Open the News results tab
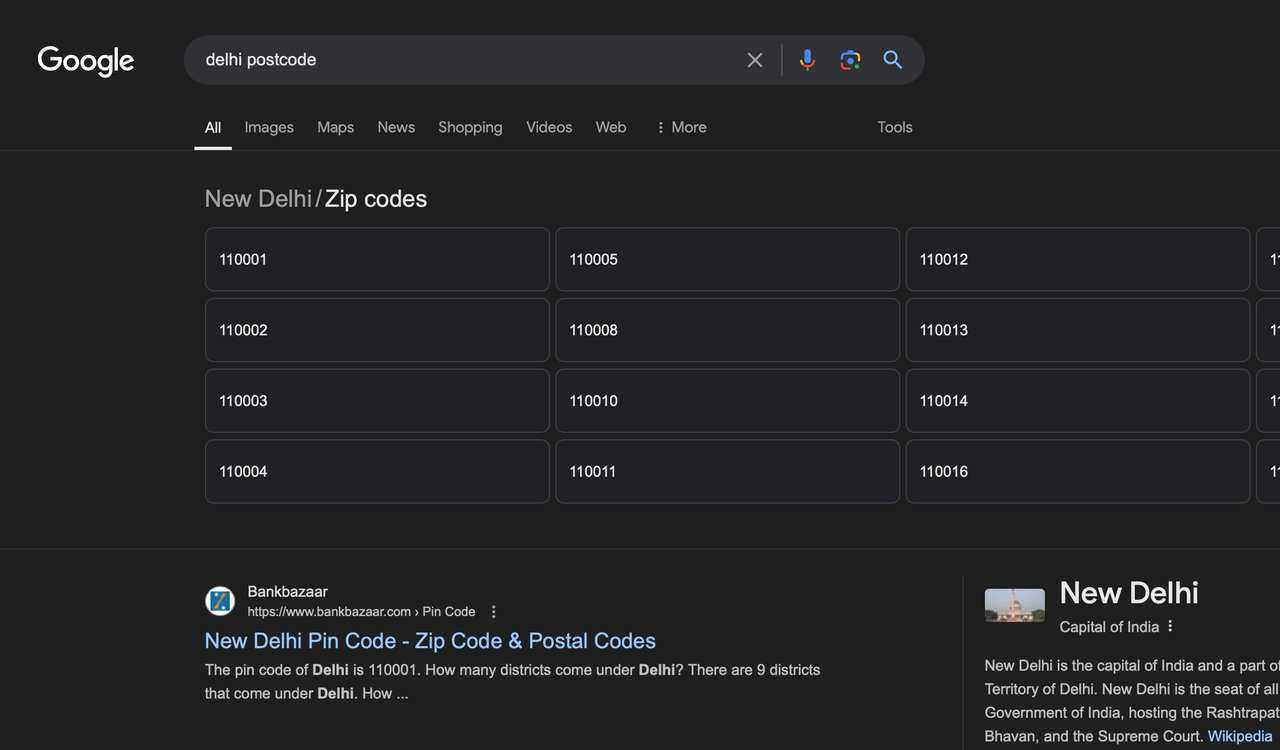 point(396,127)
